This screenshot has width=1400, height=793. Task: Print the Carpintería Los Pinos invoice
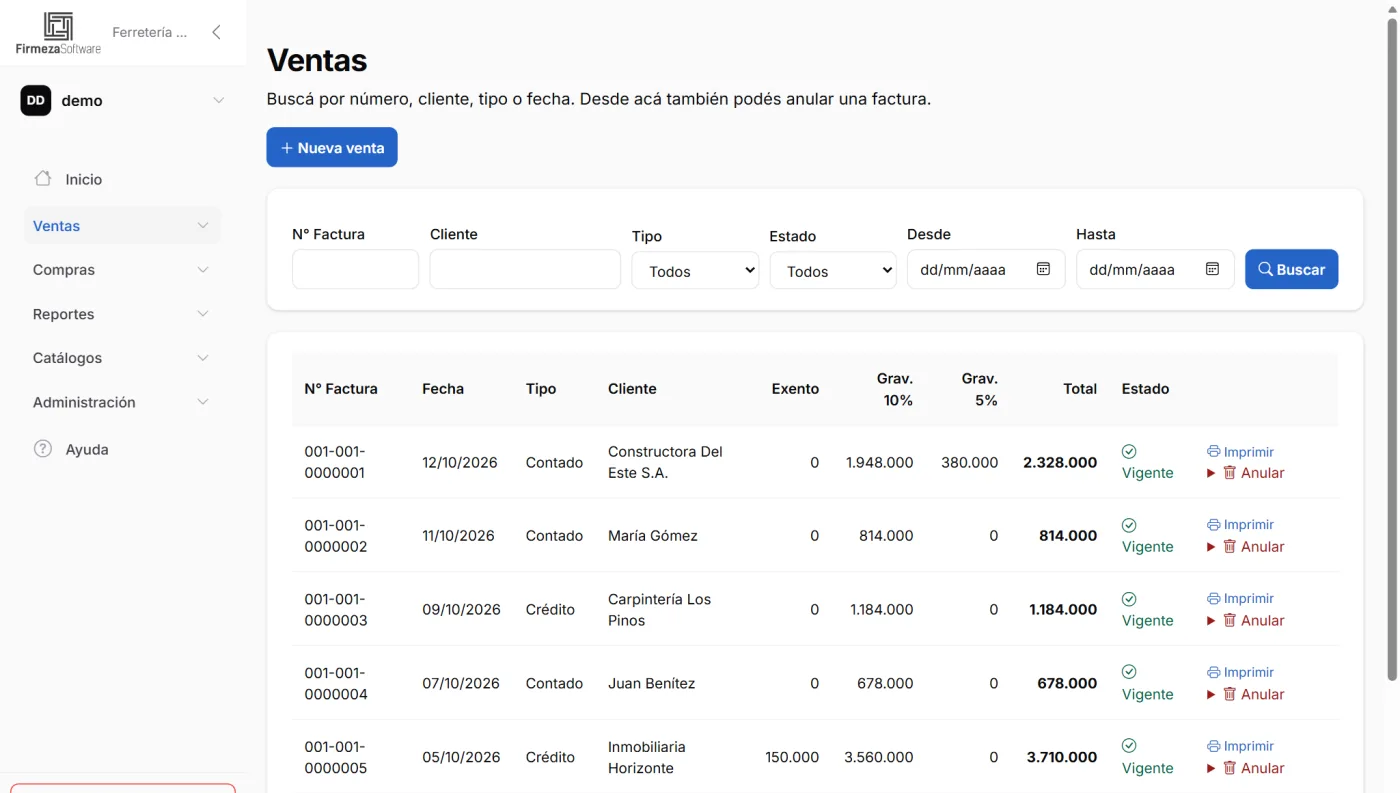point(1240,599)
